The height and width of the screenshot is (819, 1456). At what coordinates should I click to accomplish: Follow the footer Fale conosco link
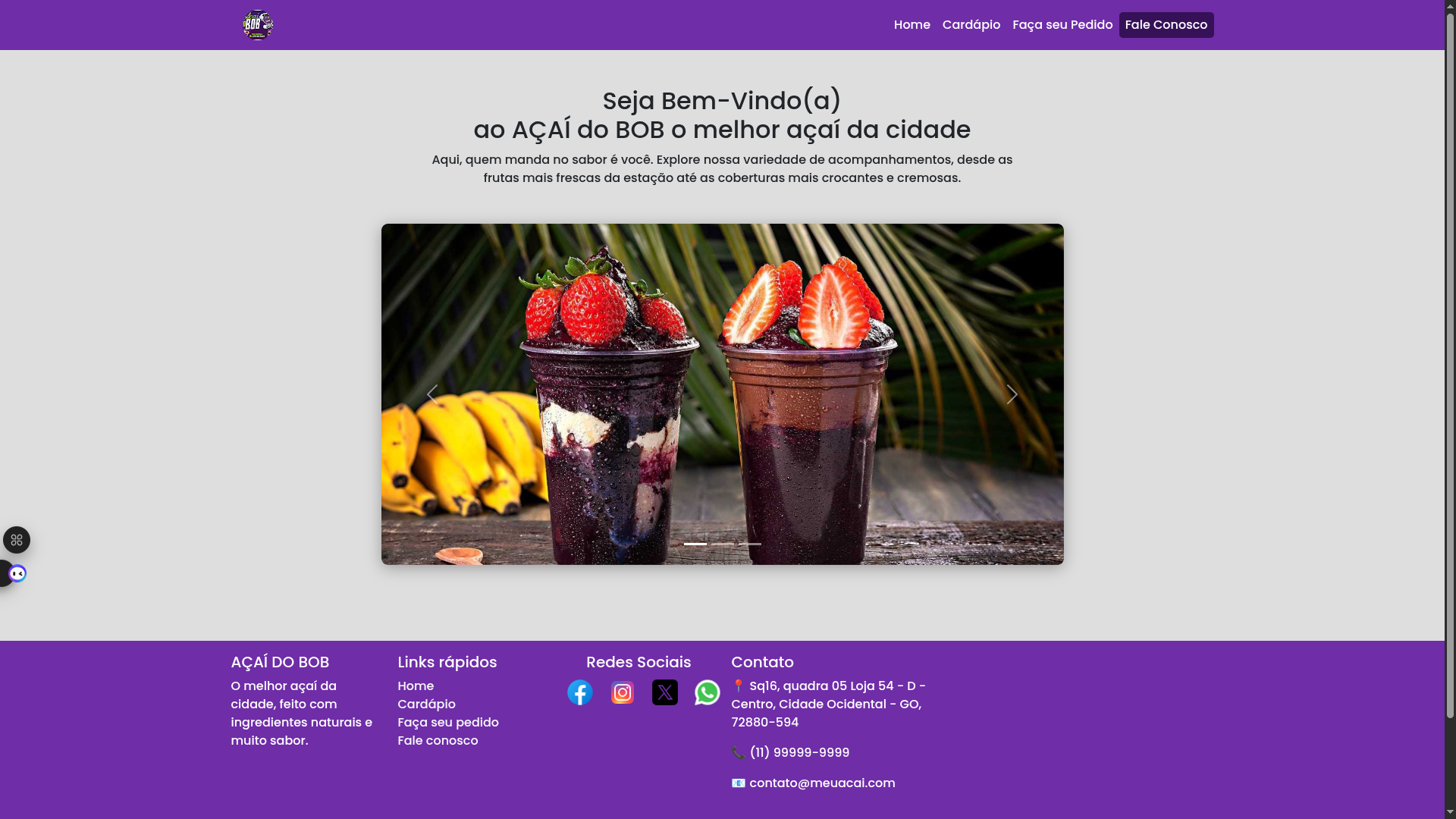438,741
